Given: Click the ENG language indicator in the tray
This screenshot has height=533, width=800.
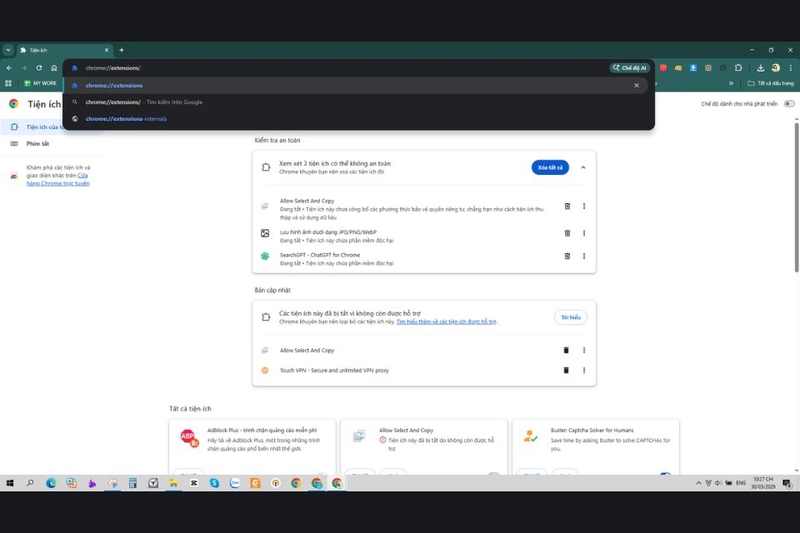Looking at the screenshot, I should [x=741, y=483].
